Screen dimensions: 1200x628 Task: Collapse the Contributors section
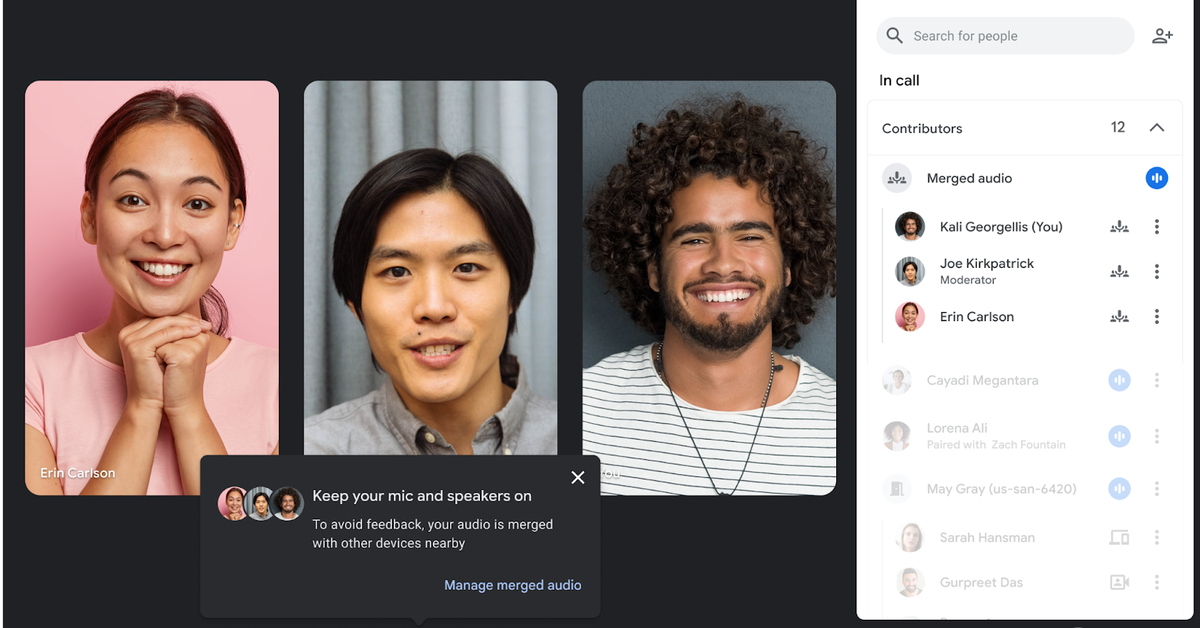(x=1157, y=128)
